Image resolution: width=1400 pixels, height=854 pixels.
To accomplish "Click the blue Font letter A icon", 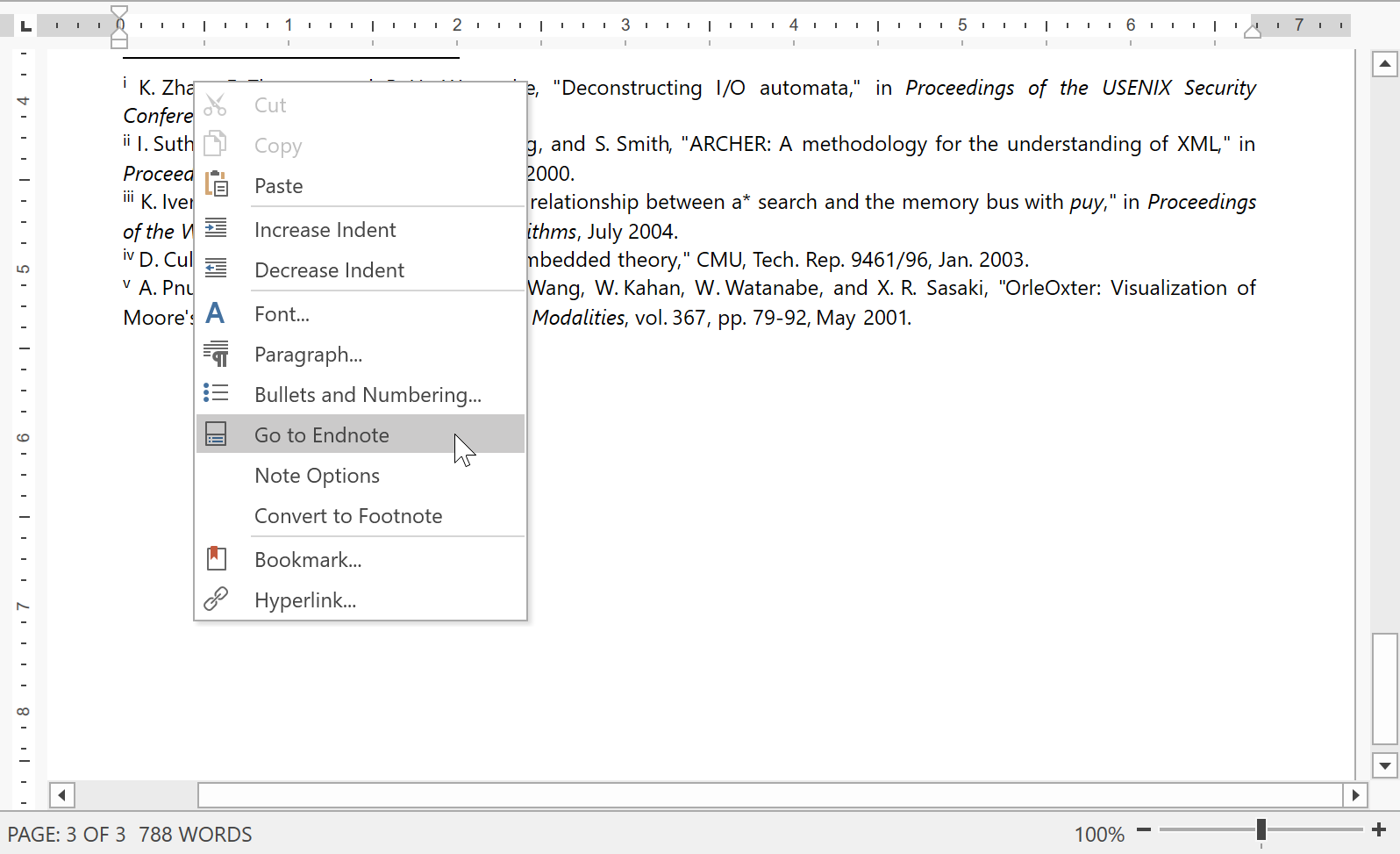I will point(215,313).
